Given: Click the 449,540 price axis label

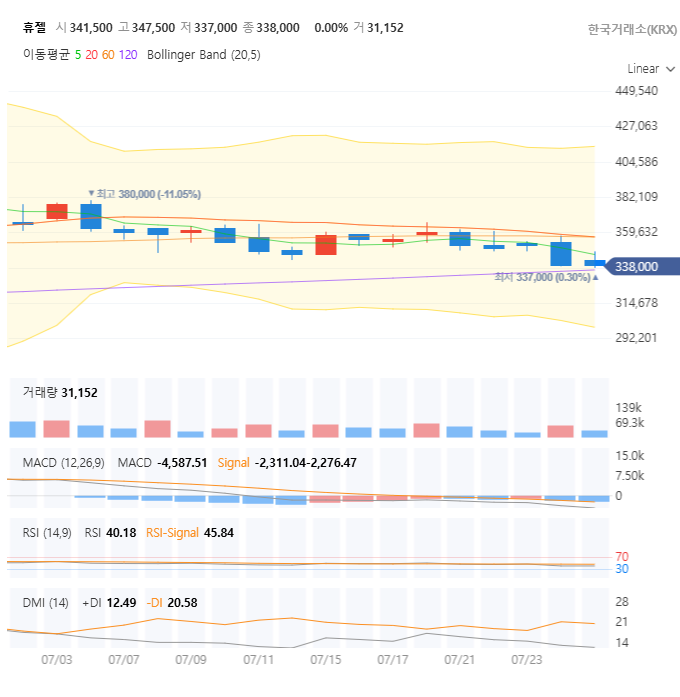Looking at the screenshot, I should (636, 91).
